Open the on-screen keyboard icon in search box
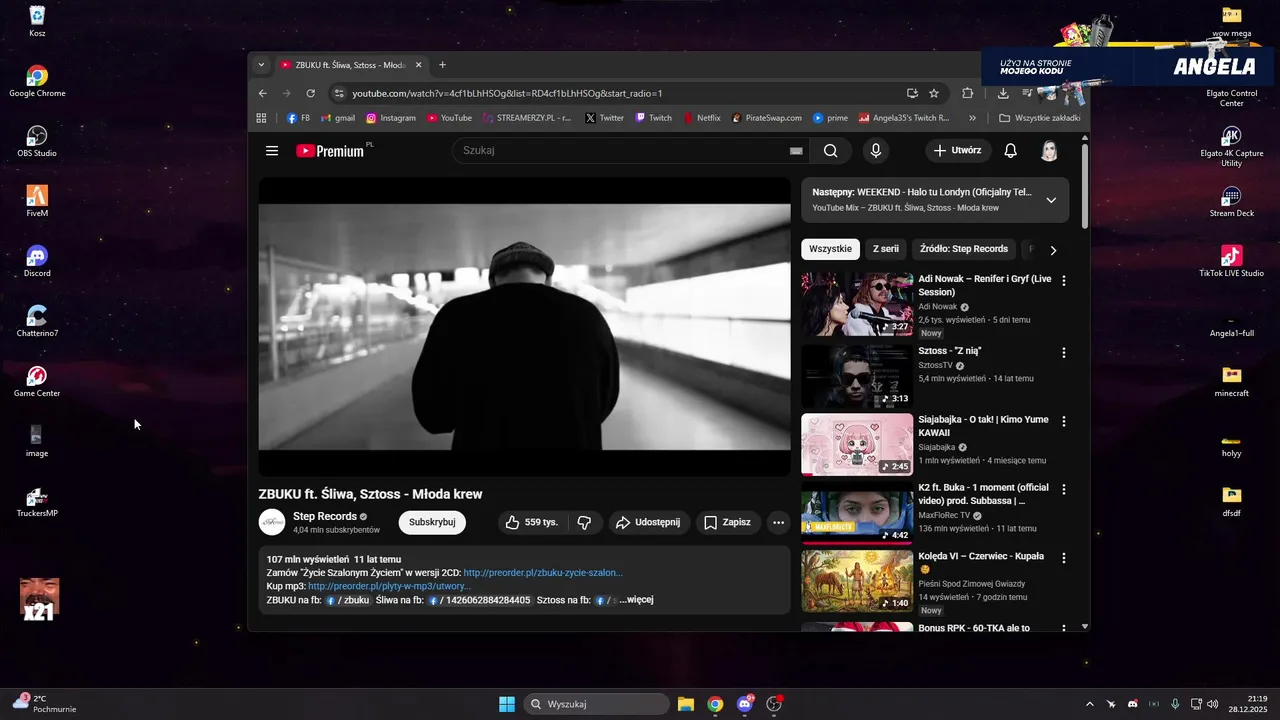The height and width of the screenshot is (720, 1280). pos(796,151)
